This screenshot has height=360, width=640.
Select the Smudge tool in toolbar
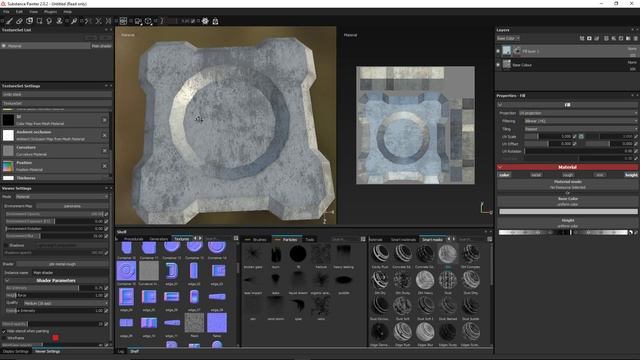49,21
